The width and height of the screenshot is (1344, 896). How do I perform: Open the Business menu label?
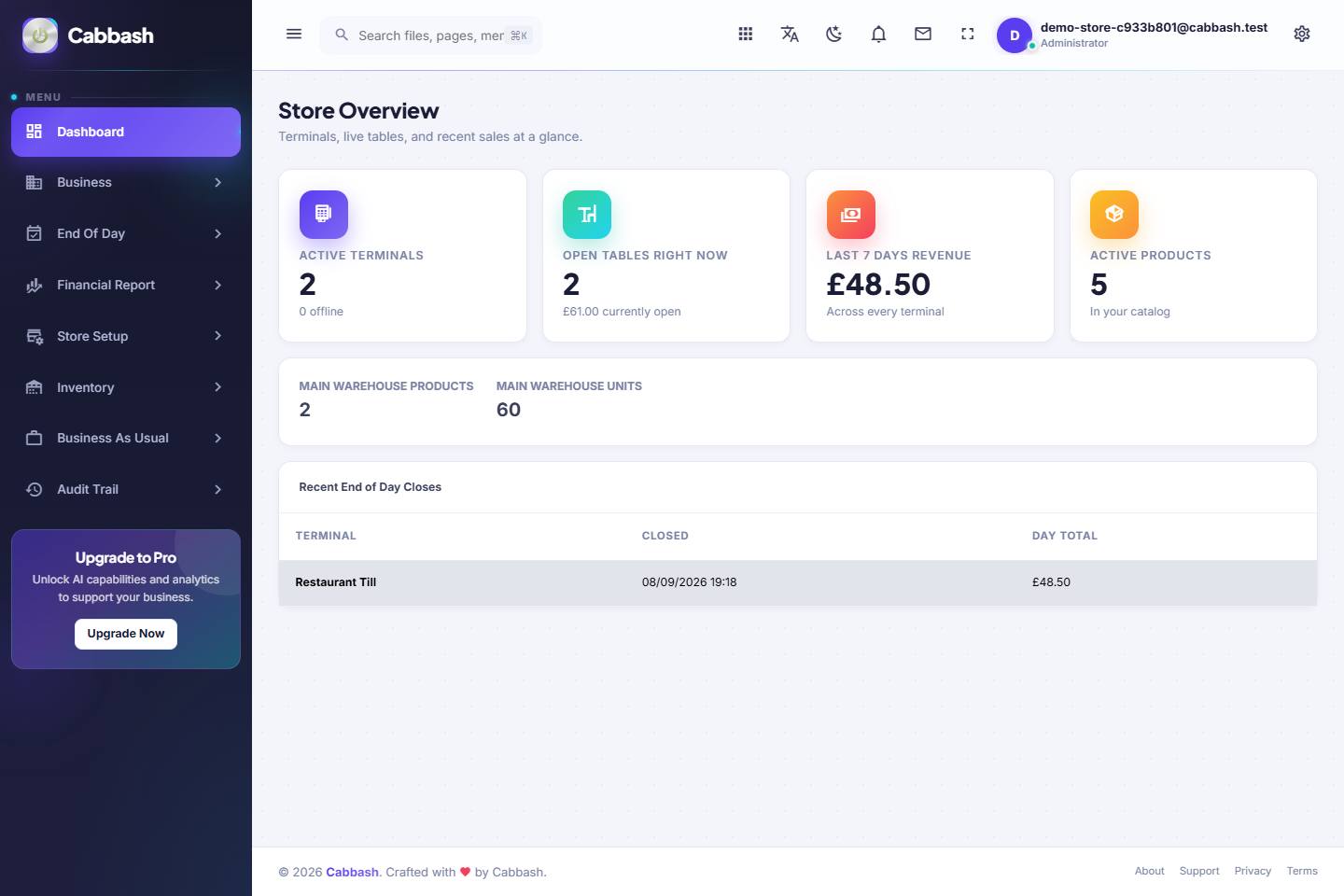click(x=84, y=182)
